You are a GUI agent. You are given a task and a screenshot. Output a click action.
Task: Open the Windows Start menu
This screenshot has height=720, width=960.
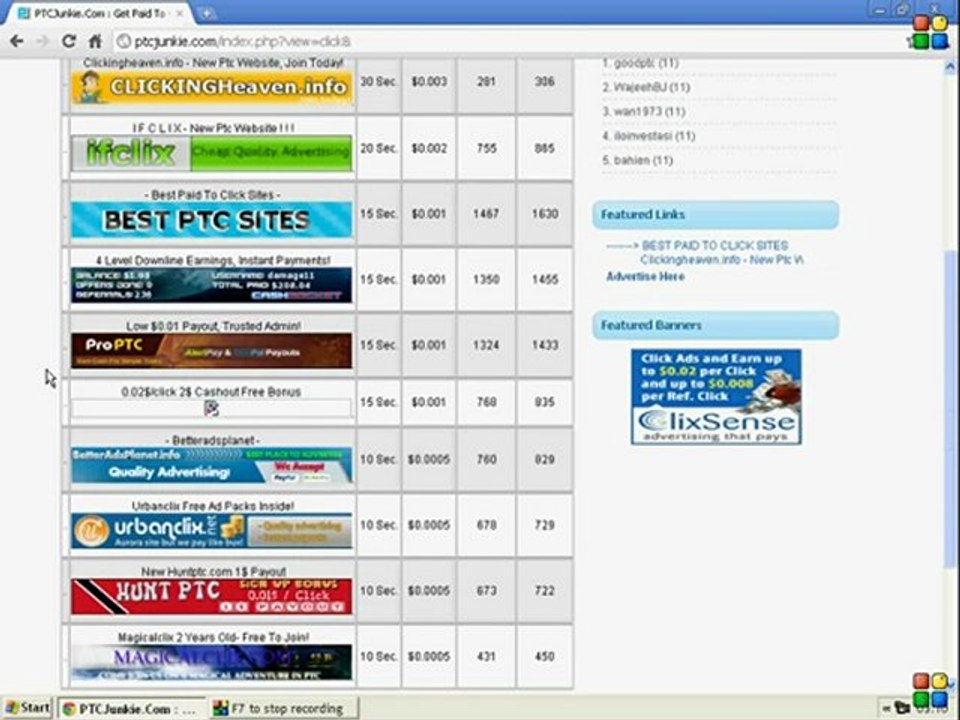[x=28, y=708]
